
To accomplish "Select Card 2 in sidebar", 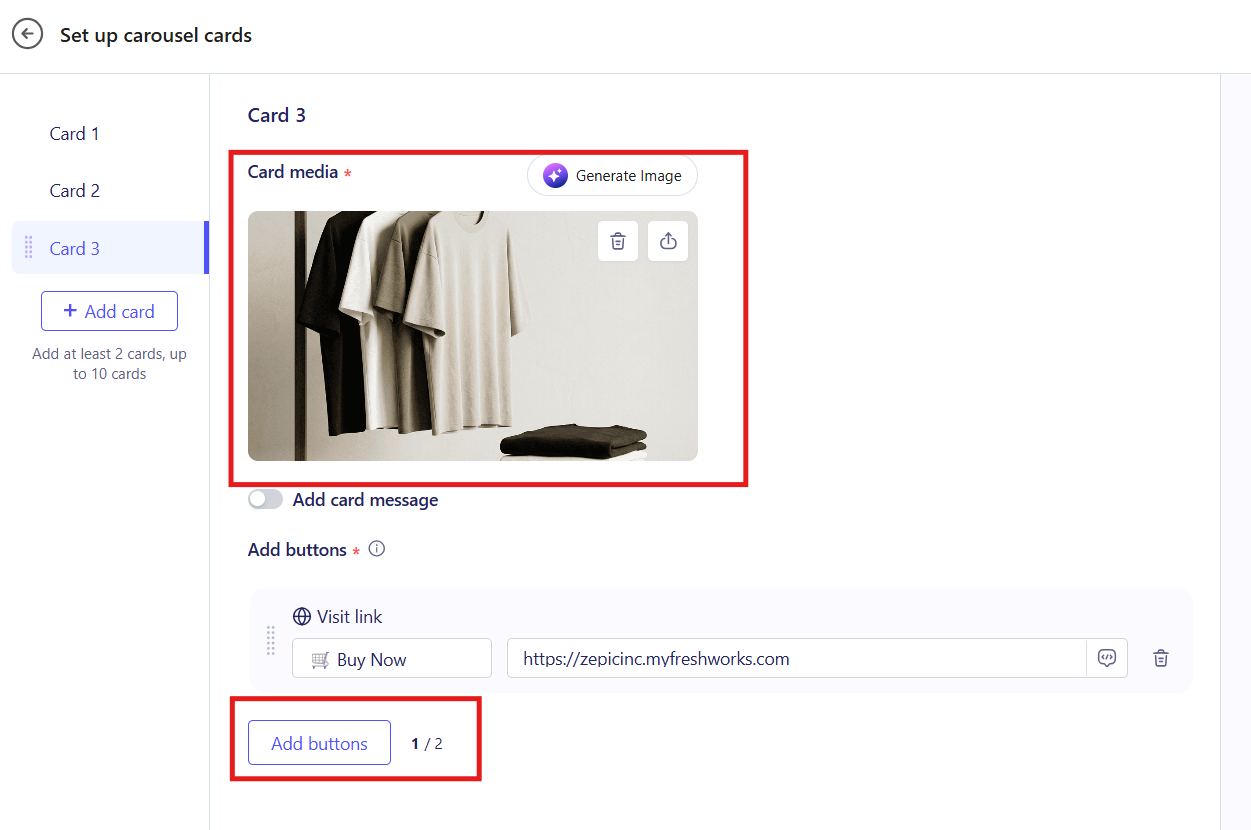I will [75, 191].
